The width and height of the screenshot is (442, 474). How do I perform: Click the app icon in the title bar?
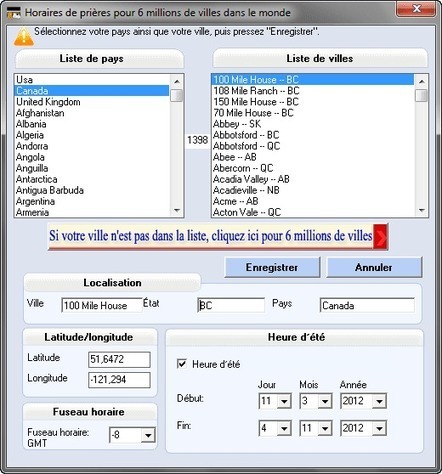point(14,13)
